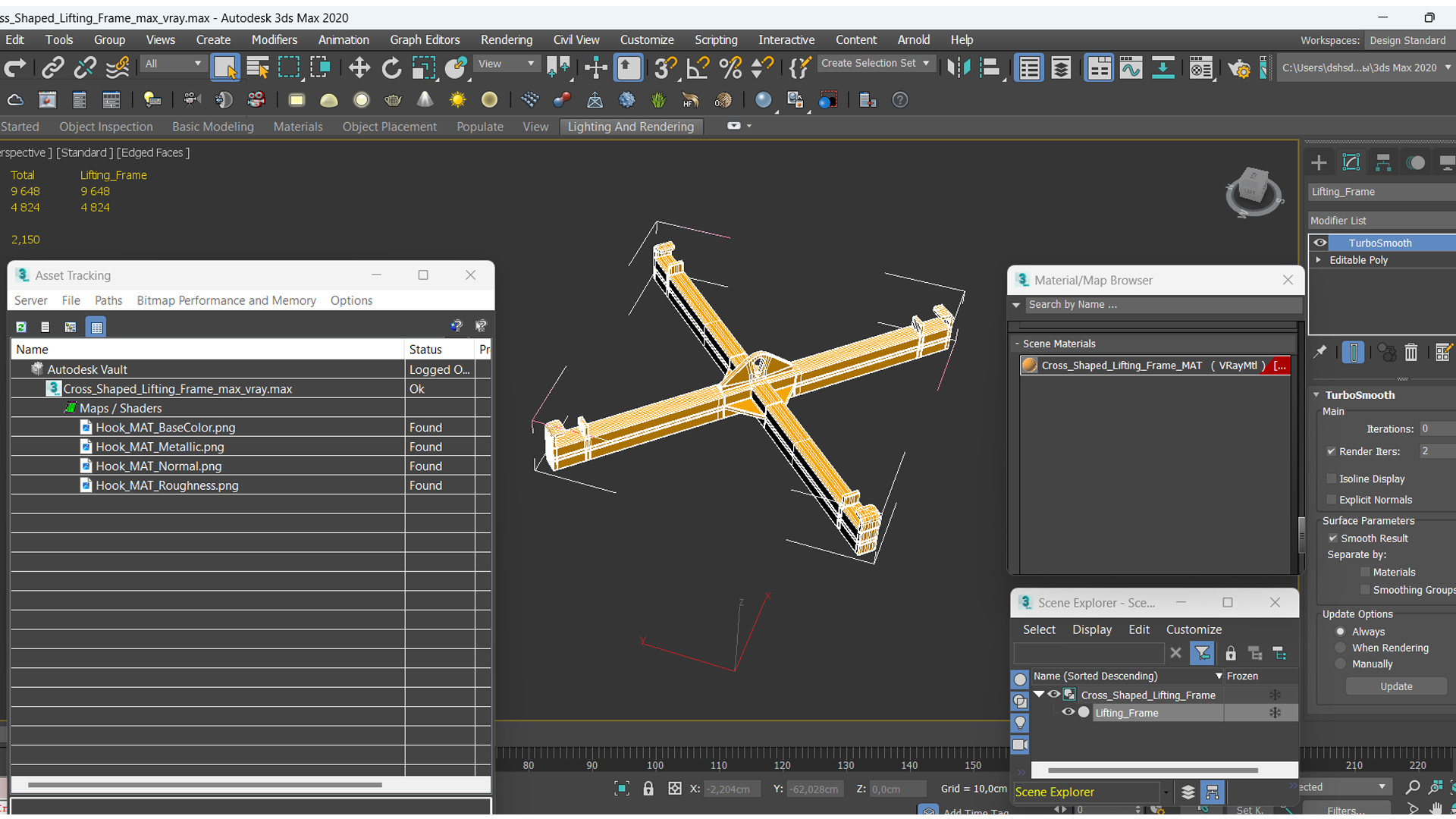Open Asset Tracking Paths menu

click(x=108, y=300)
